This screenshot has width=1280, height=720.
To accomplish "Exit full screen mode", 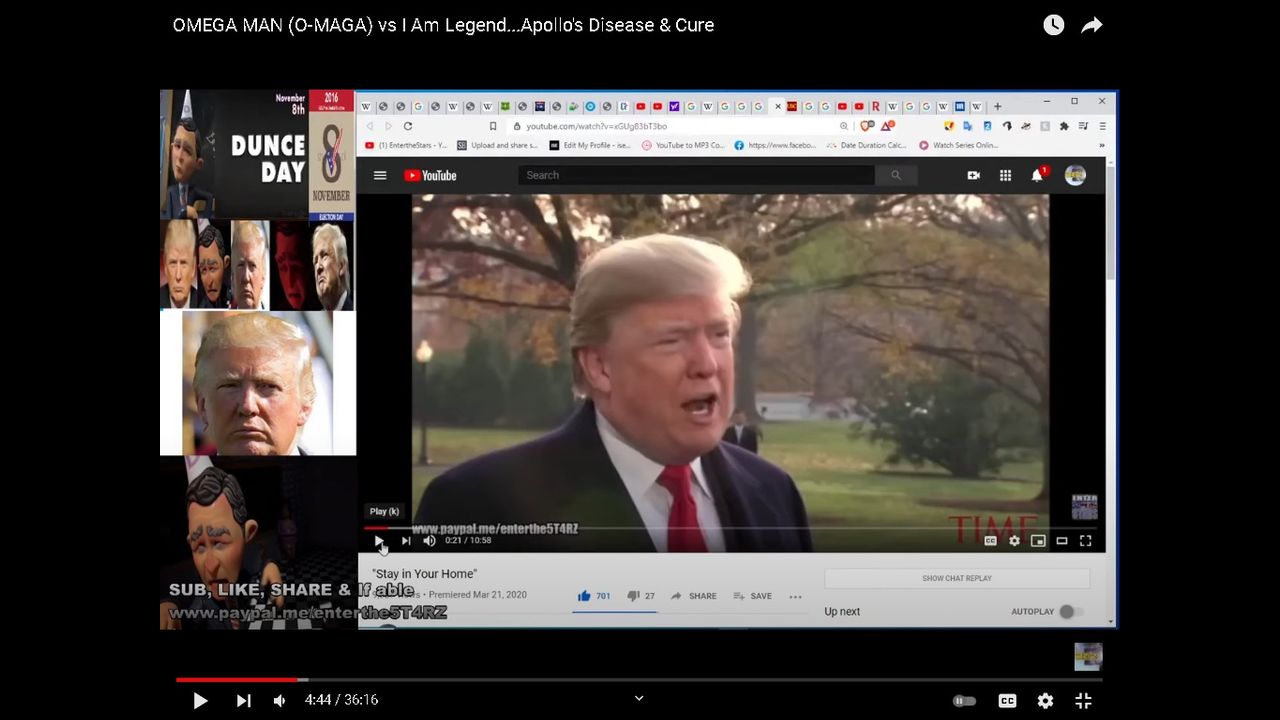I will click(x=1083, y=701).
